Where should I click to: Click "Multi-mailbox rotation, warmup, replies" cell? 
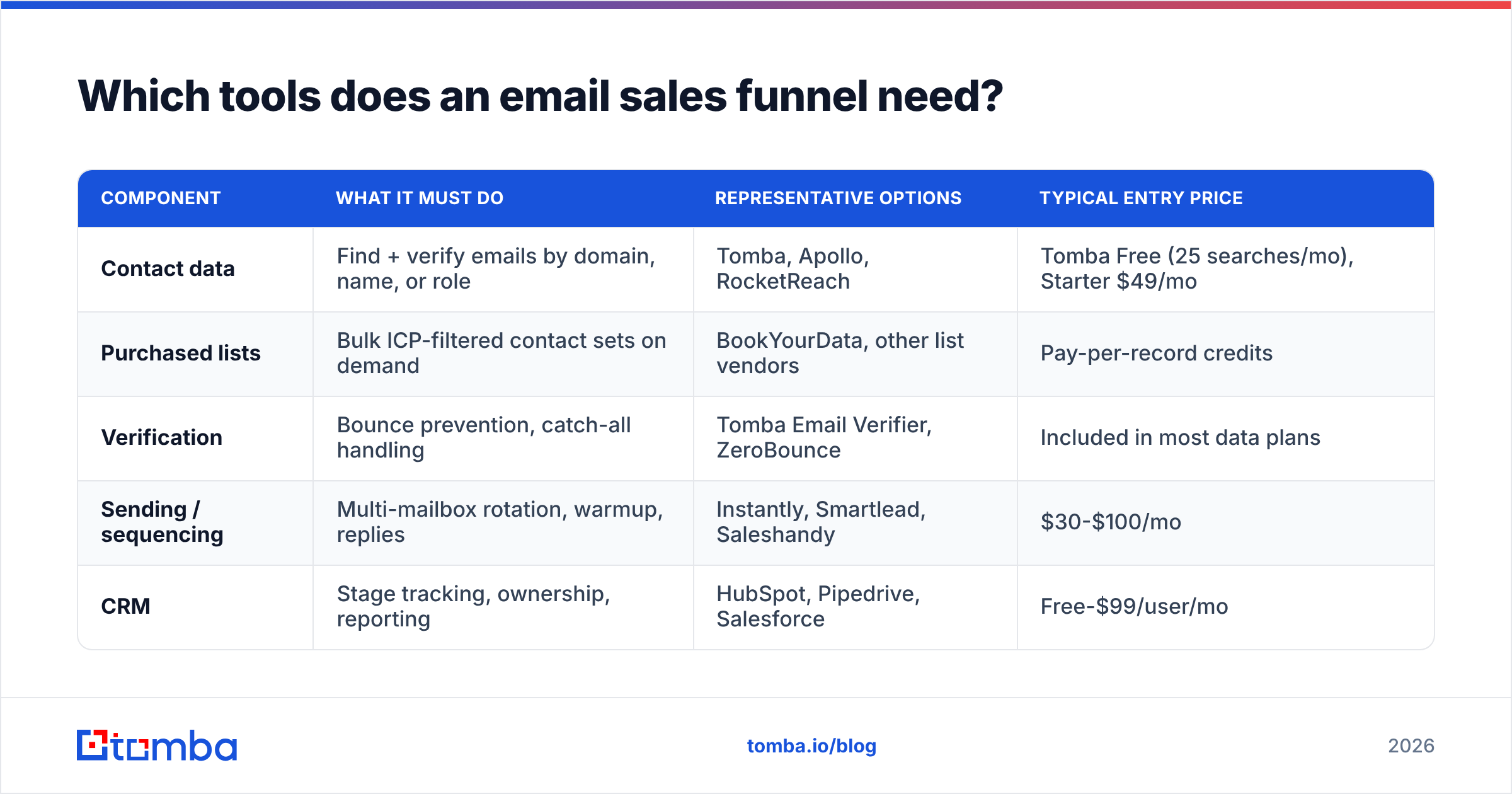(503, 522)
